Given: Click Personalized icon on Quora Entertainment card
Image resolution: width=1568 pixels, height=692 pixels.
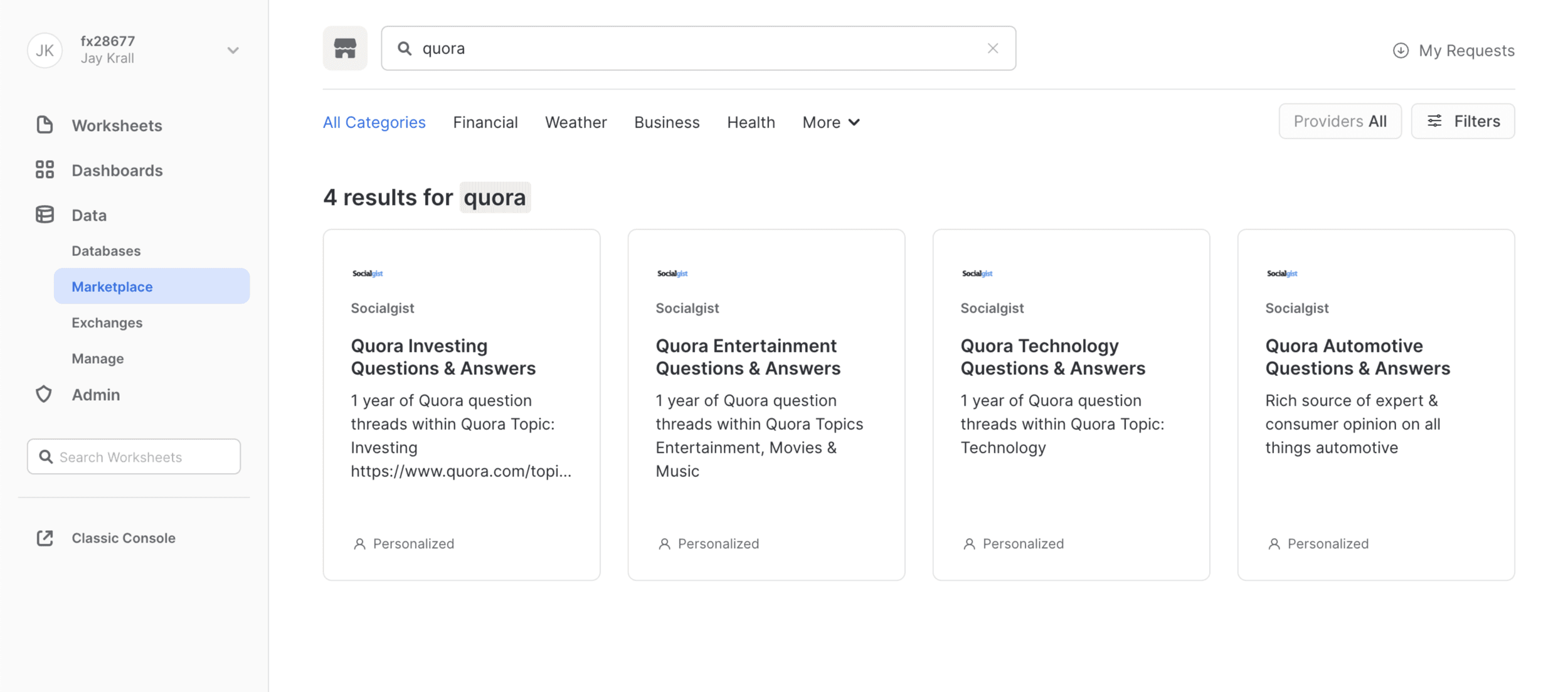Looking at the screenshot, I should (x=664, y=543).
